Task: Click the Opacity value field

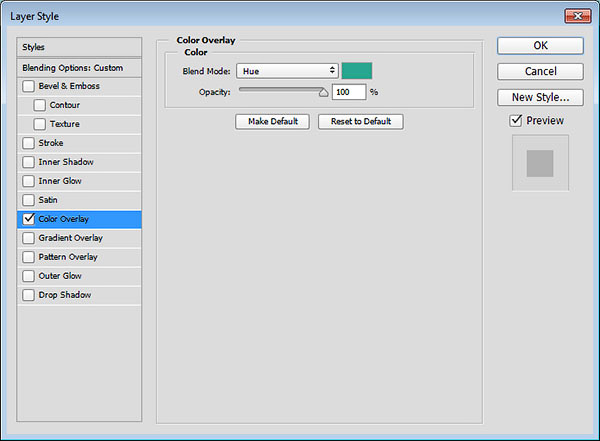Action: (x=349, y=92)
